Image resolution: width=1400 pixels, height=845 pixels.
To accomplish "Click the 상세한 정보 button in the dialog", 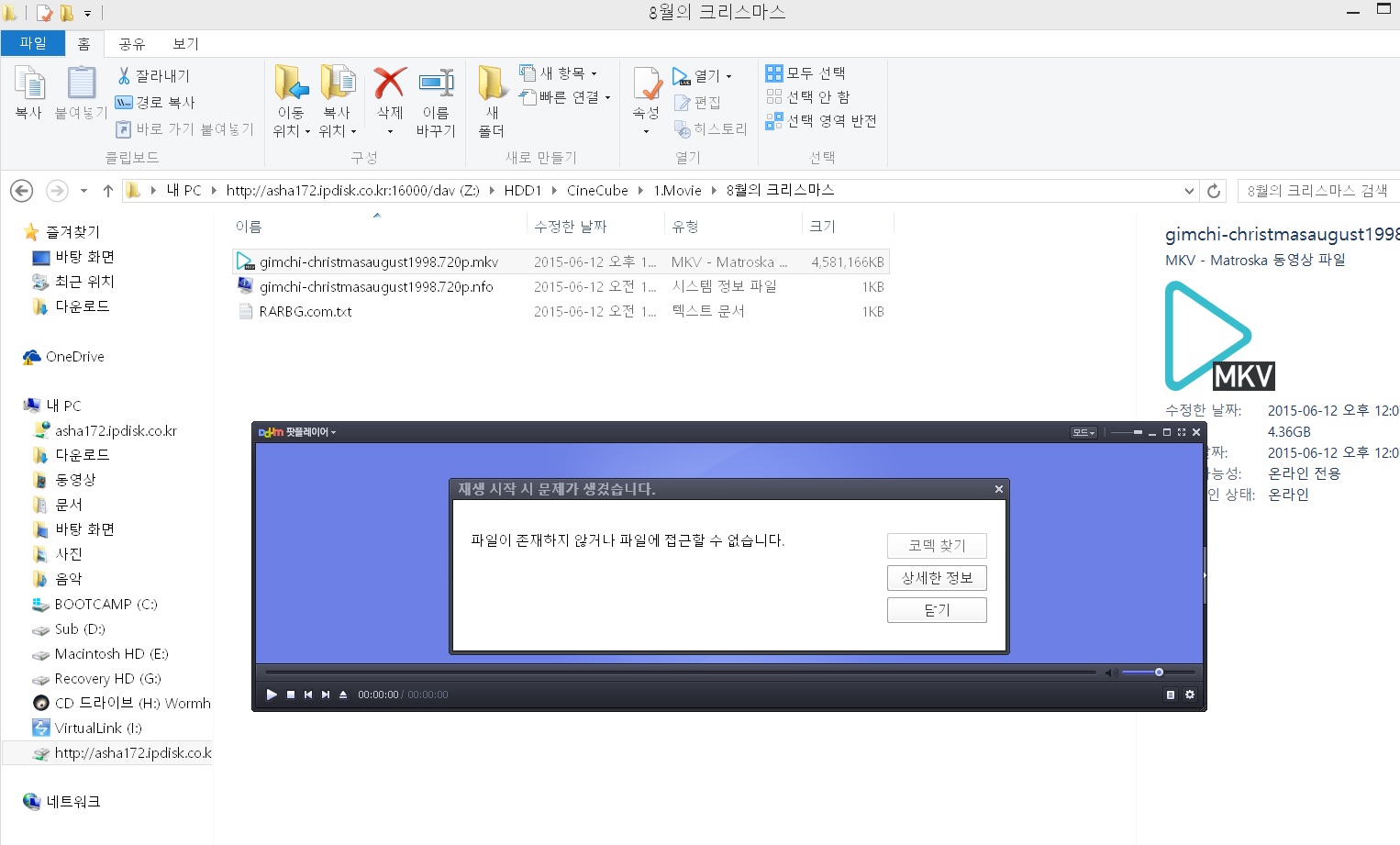I will coord(937,577).
